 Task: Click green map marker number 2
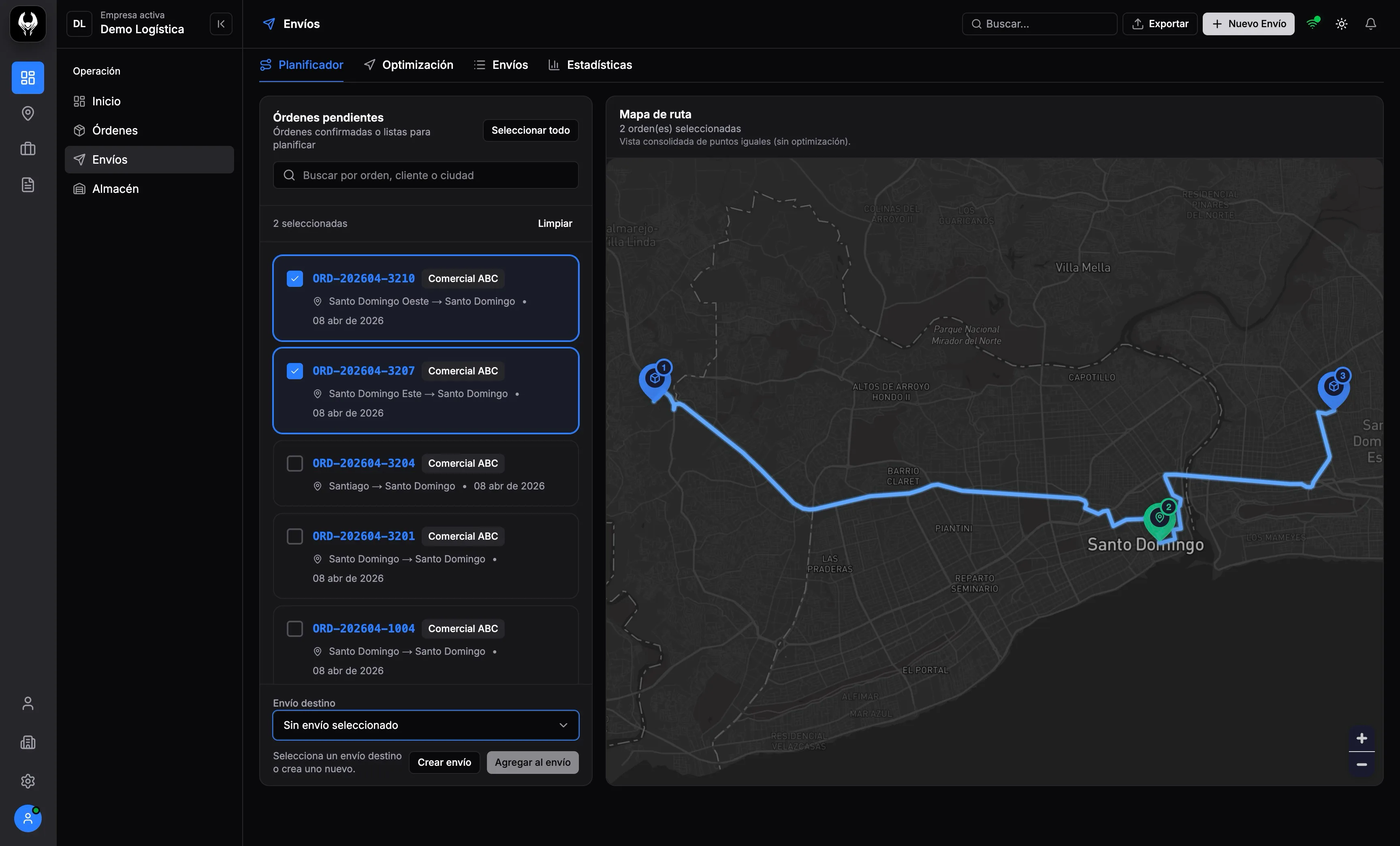pyautogui.click(x=1160, y=520)
